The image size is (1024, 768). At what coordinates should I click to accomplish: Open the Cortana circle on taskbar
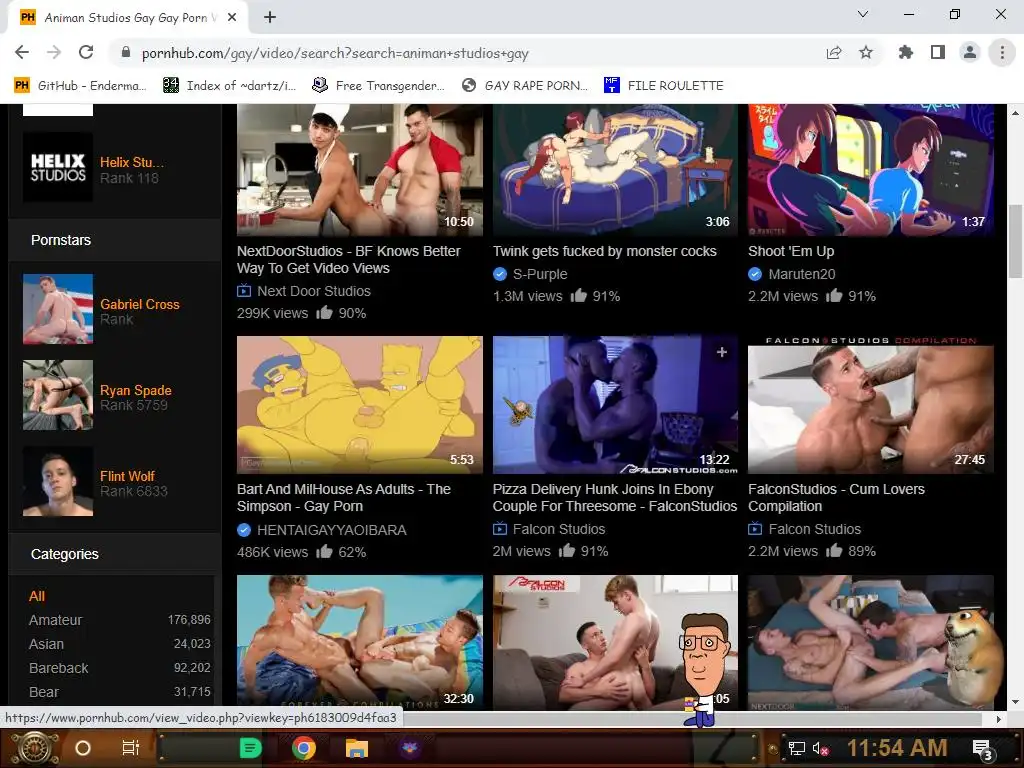coord(83,748)
